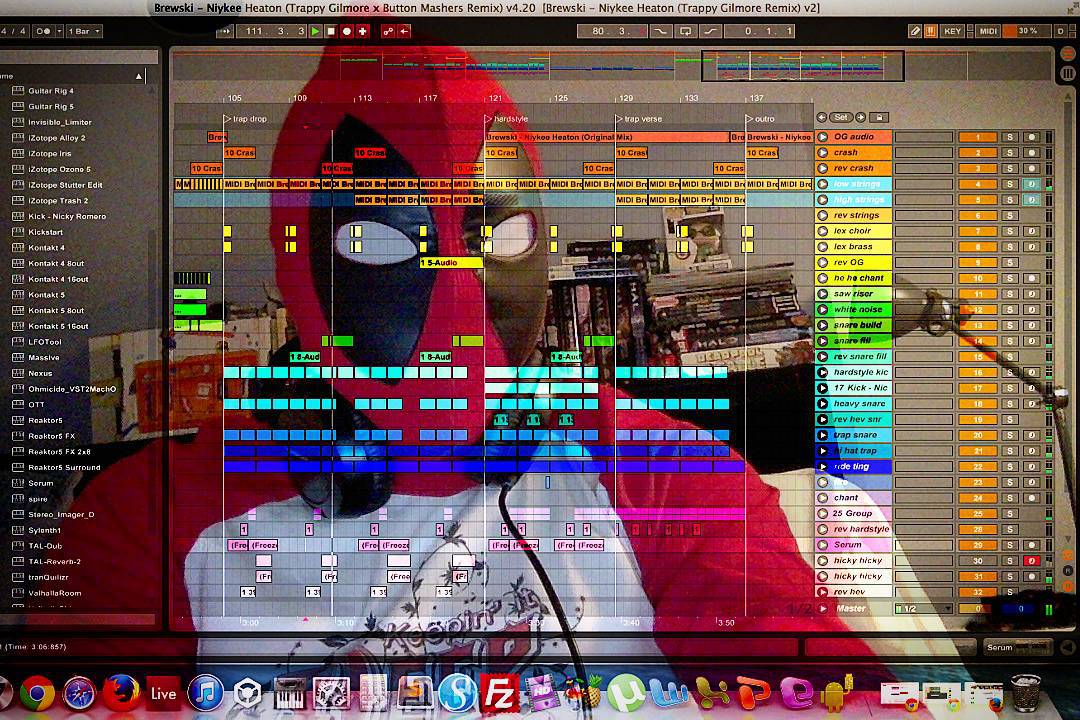The image size is (1080, 720).
Task: Solo the Serum track
Action: pyautogui.click(x=1010, y=545)
